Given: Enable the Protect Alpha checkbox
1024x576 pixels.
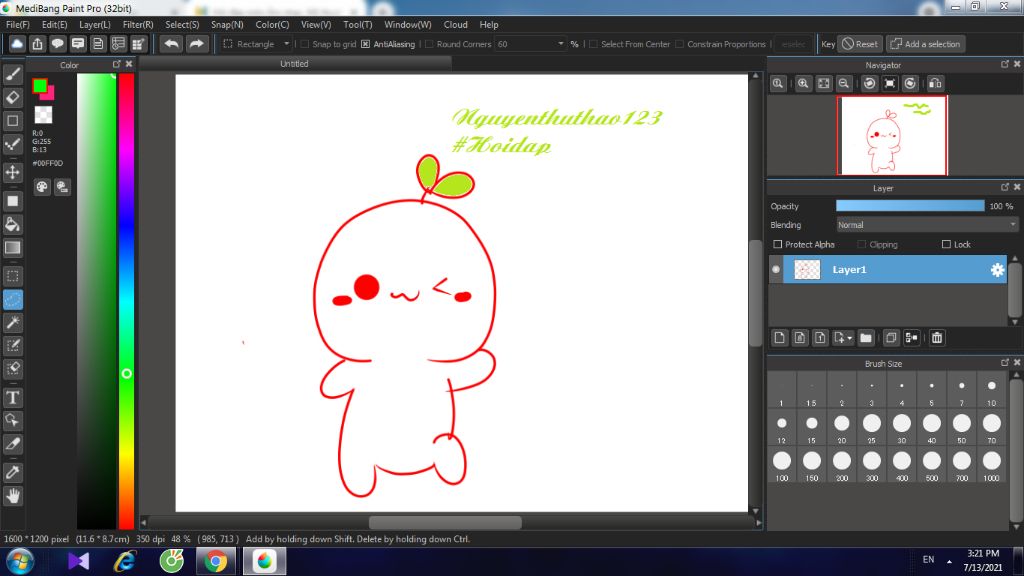Looking at the screenshot, I should tap(777, 244).
